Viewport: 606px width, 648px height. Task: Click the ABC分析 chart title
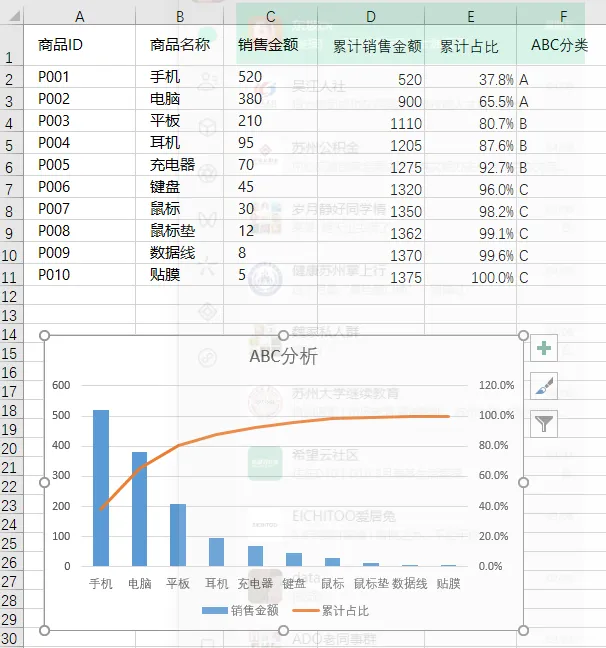click(x=284, y=356)
